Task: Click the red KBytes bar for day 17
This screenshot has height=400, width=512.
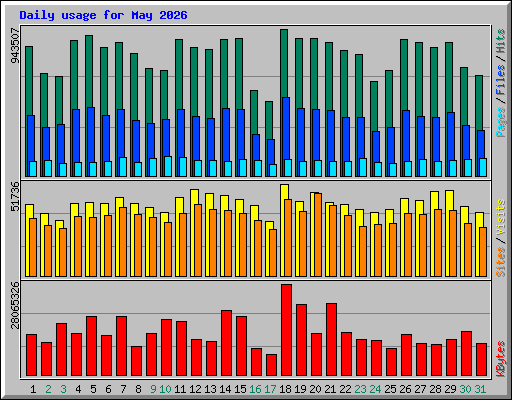Action: [x=271, y=365]
